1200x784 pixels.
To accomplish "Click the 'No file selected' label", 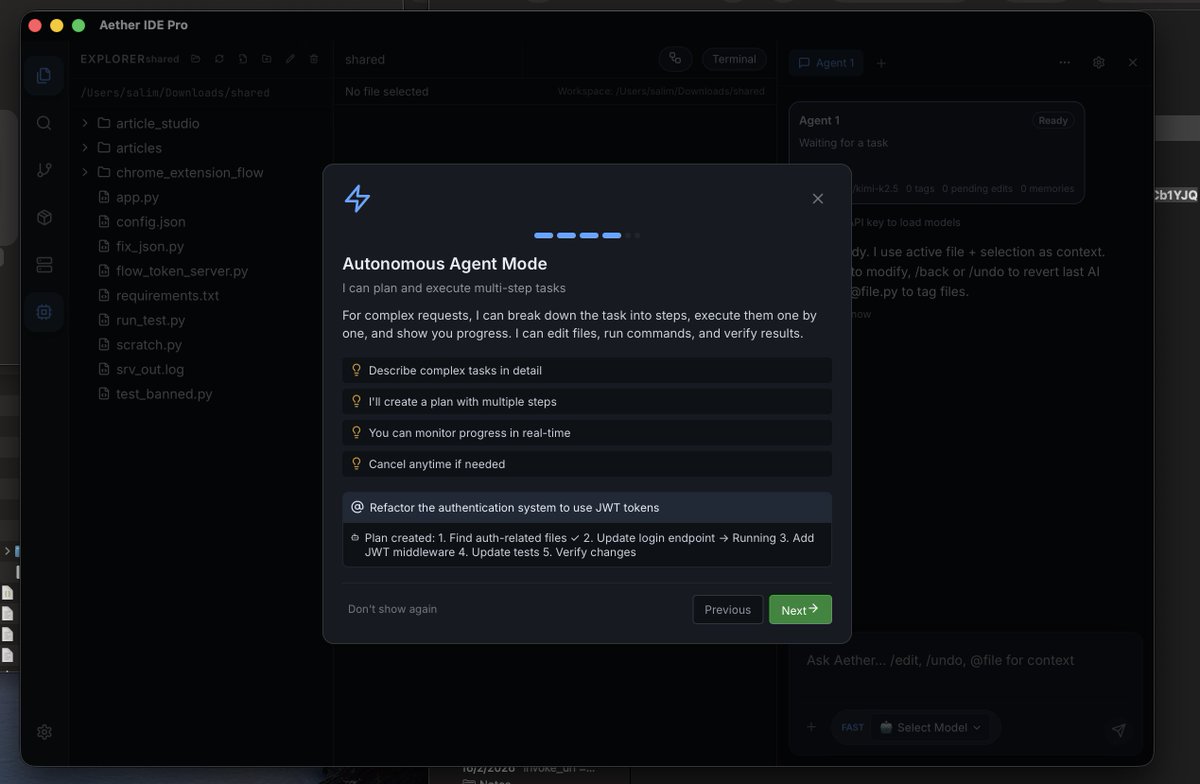I will click(x=386, y=92).
